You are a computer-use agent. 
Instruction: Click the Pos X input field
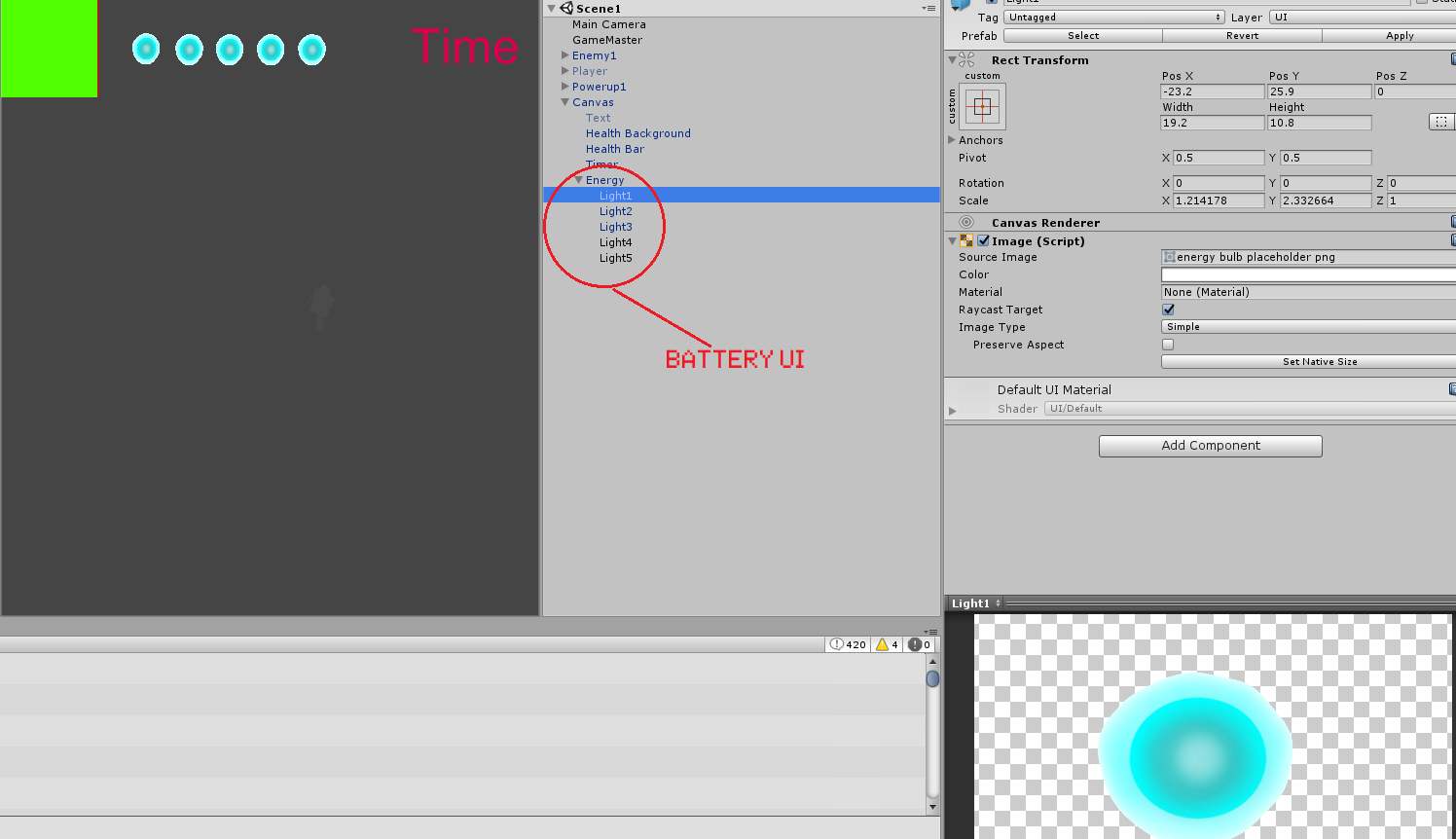[1212, 91]
